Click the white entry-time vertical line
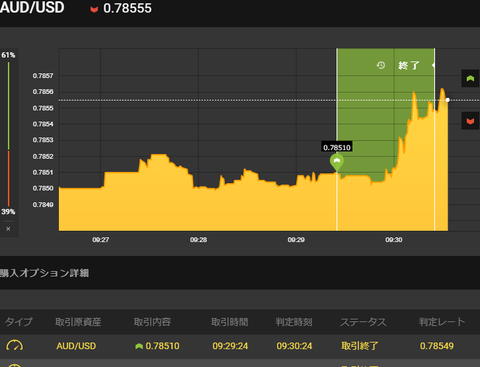 337,201
